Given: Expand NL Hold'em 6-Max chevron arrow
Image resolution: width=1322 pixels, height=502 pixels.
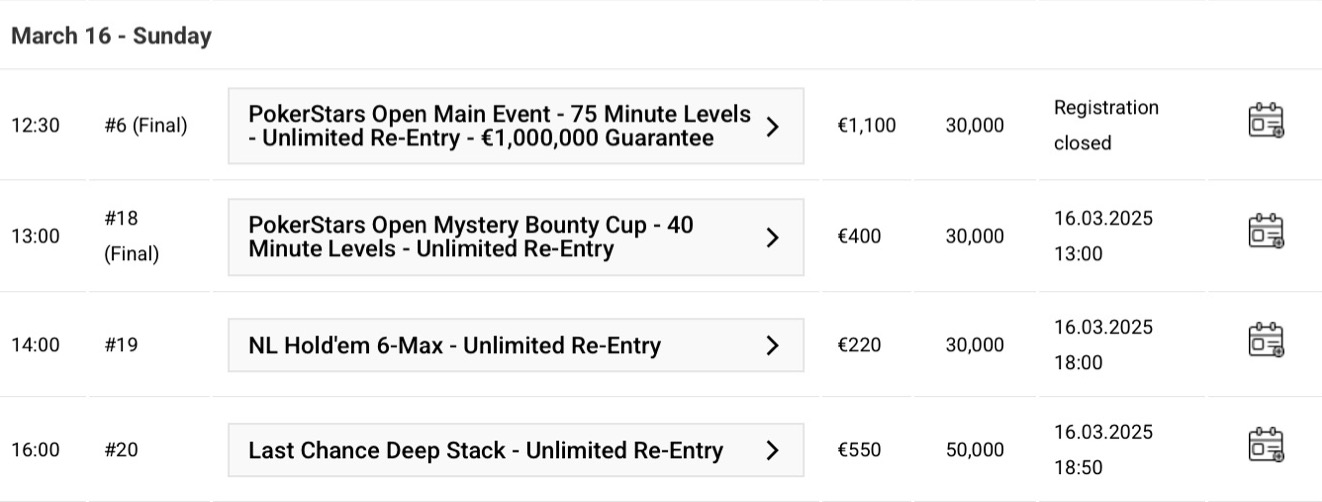Looking at the screenshot, I should pyautogui.click(x=772, y=345).
